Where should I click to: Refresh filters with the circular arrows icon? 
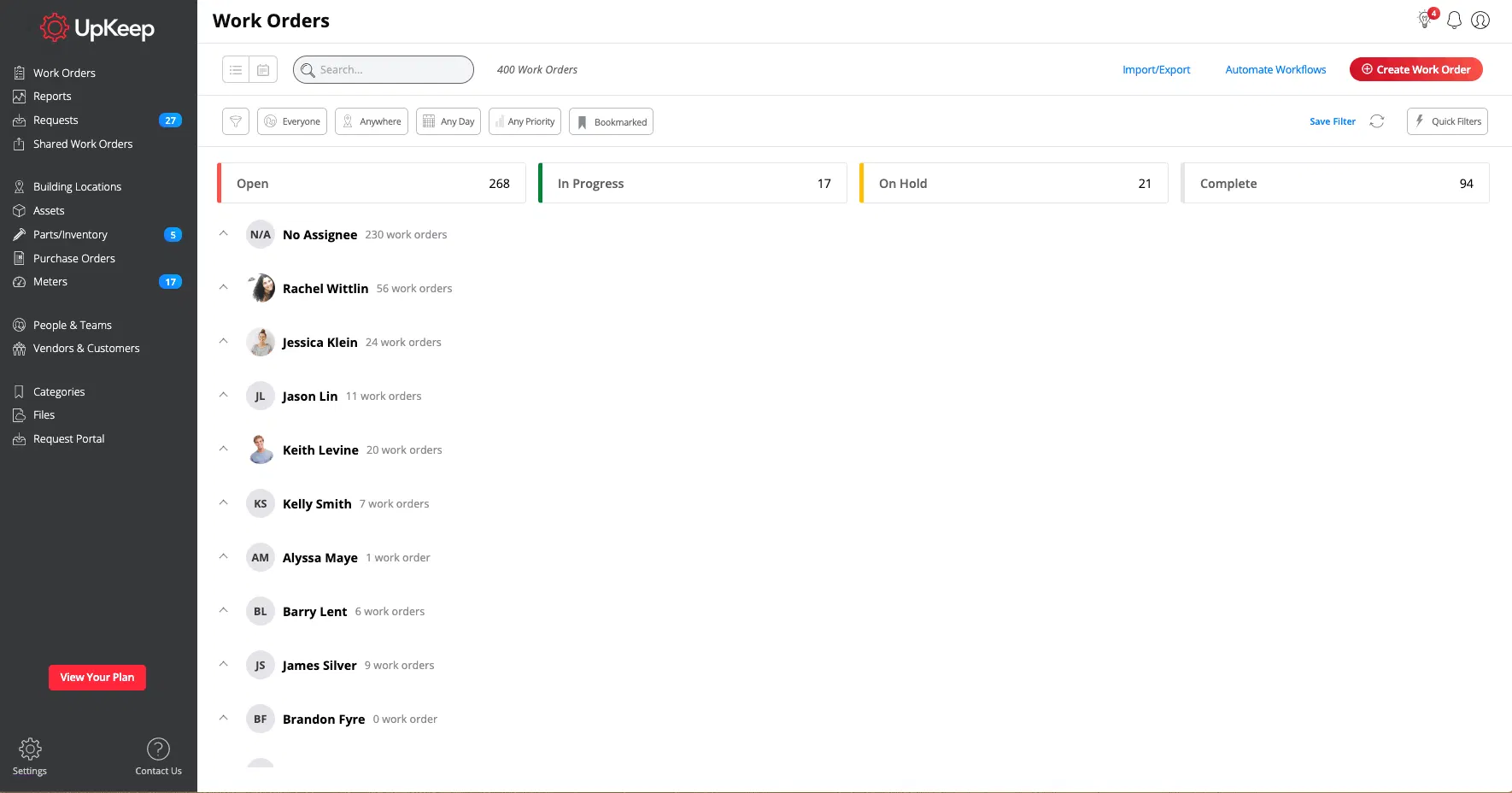(1377, 121)
